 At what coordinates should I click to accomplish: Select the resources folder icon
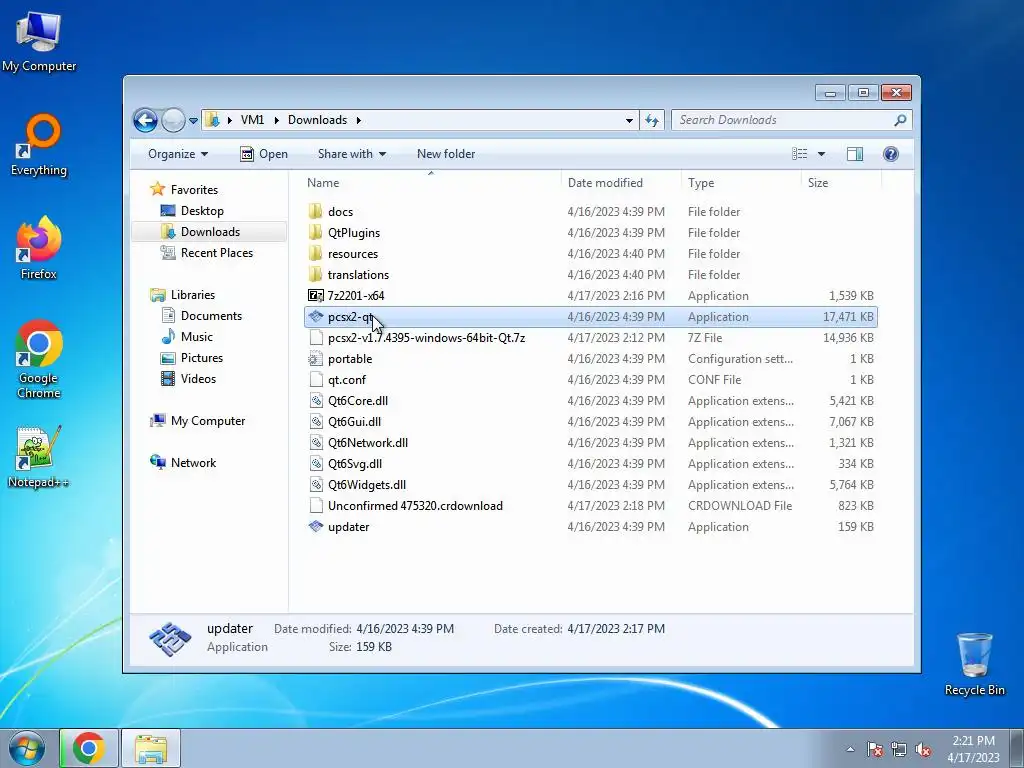click(x=316, y=253)
